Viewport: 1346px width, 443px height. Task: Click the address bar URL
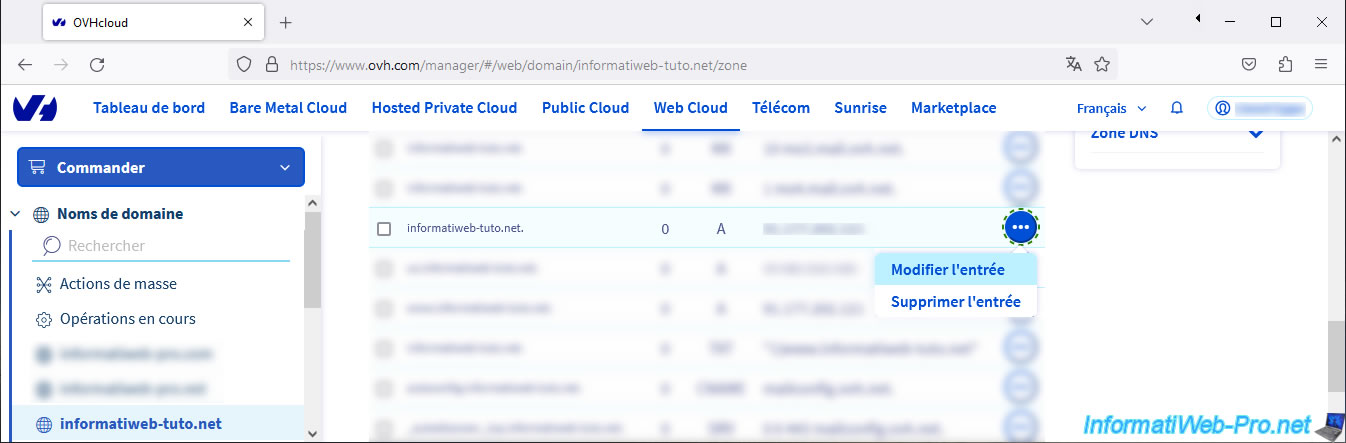pyautogui.click(x=518, y=65)
